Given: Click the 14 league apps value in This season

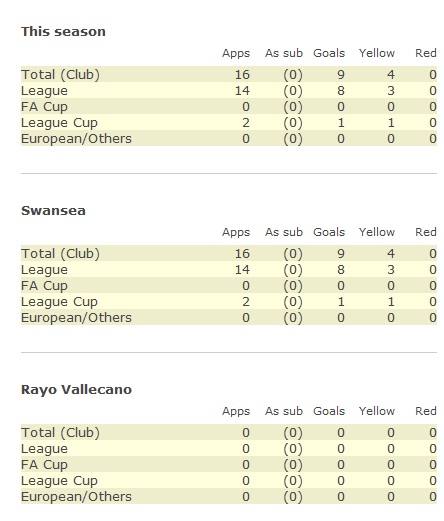Looking at the screenshot, I should pos(242,91).
